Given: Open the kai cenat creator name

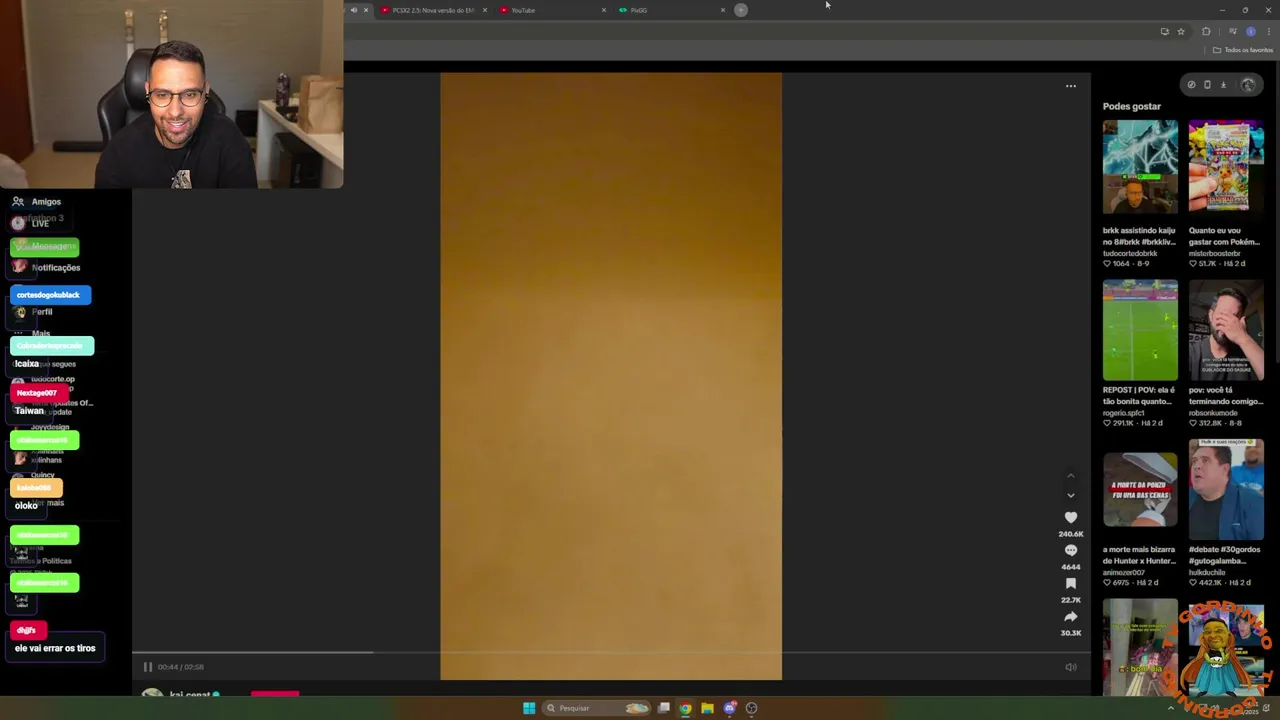Looking at the screenshot, I should click(x=190, y=695).
